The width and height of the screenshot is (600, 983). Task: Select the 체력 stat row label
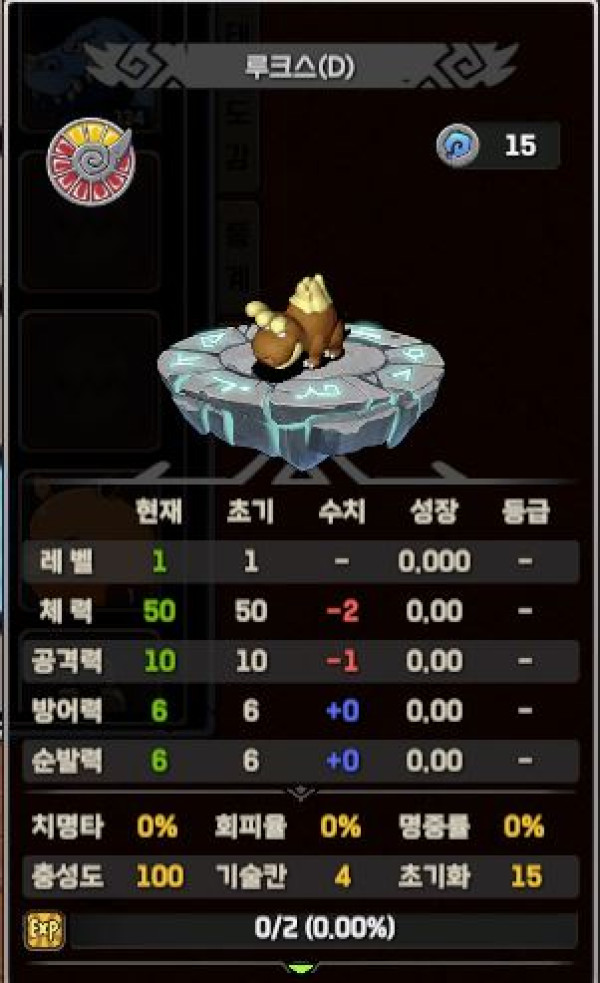tap(66, 611)
